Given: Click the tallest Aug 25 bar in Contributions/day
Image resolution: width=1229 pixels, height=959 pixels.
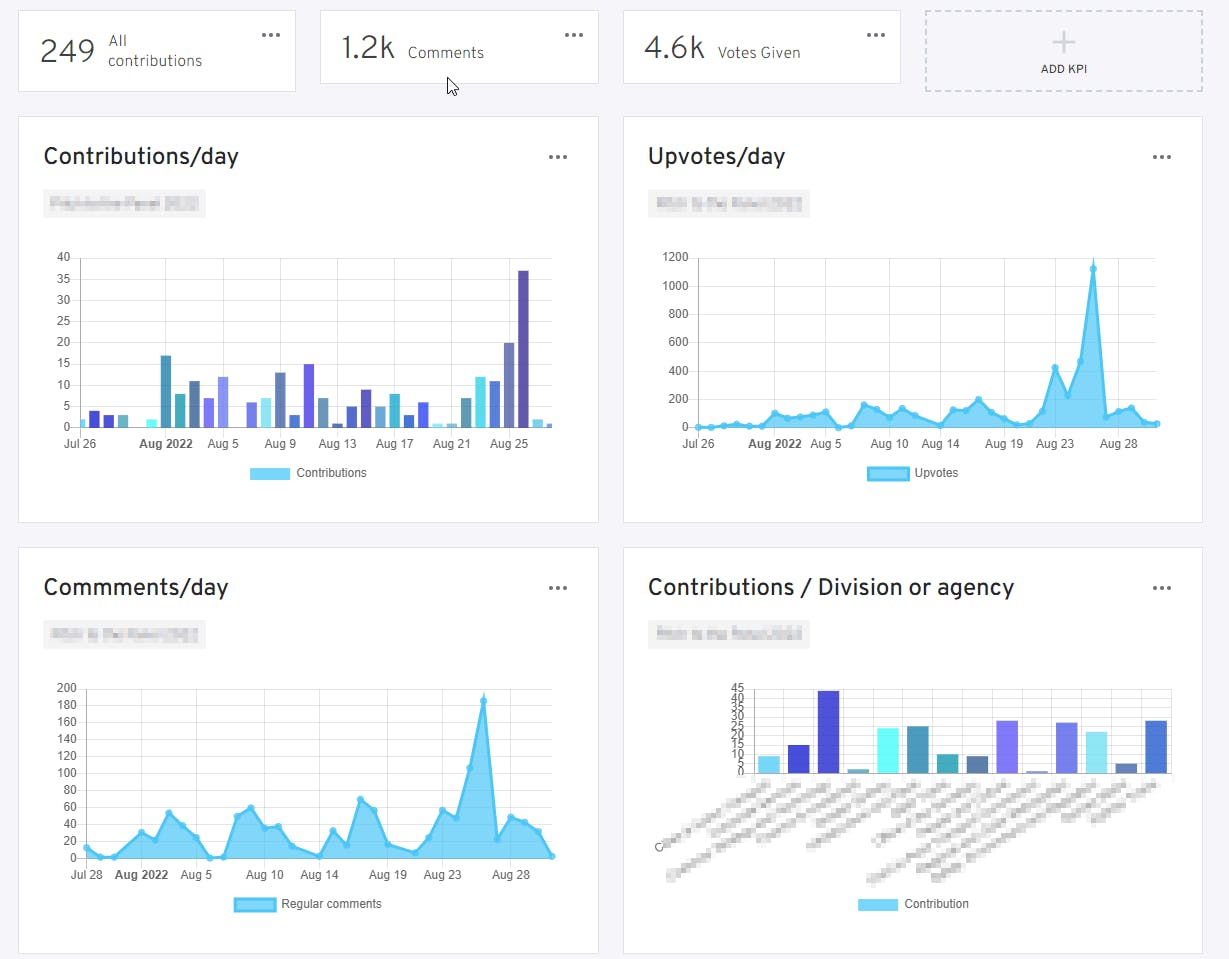Looking at the screenshot, I should pos(523,349).
